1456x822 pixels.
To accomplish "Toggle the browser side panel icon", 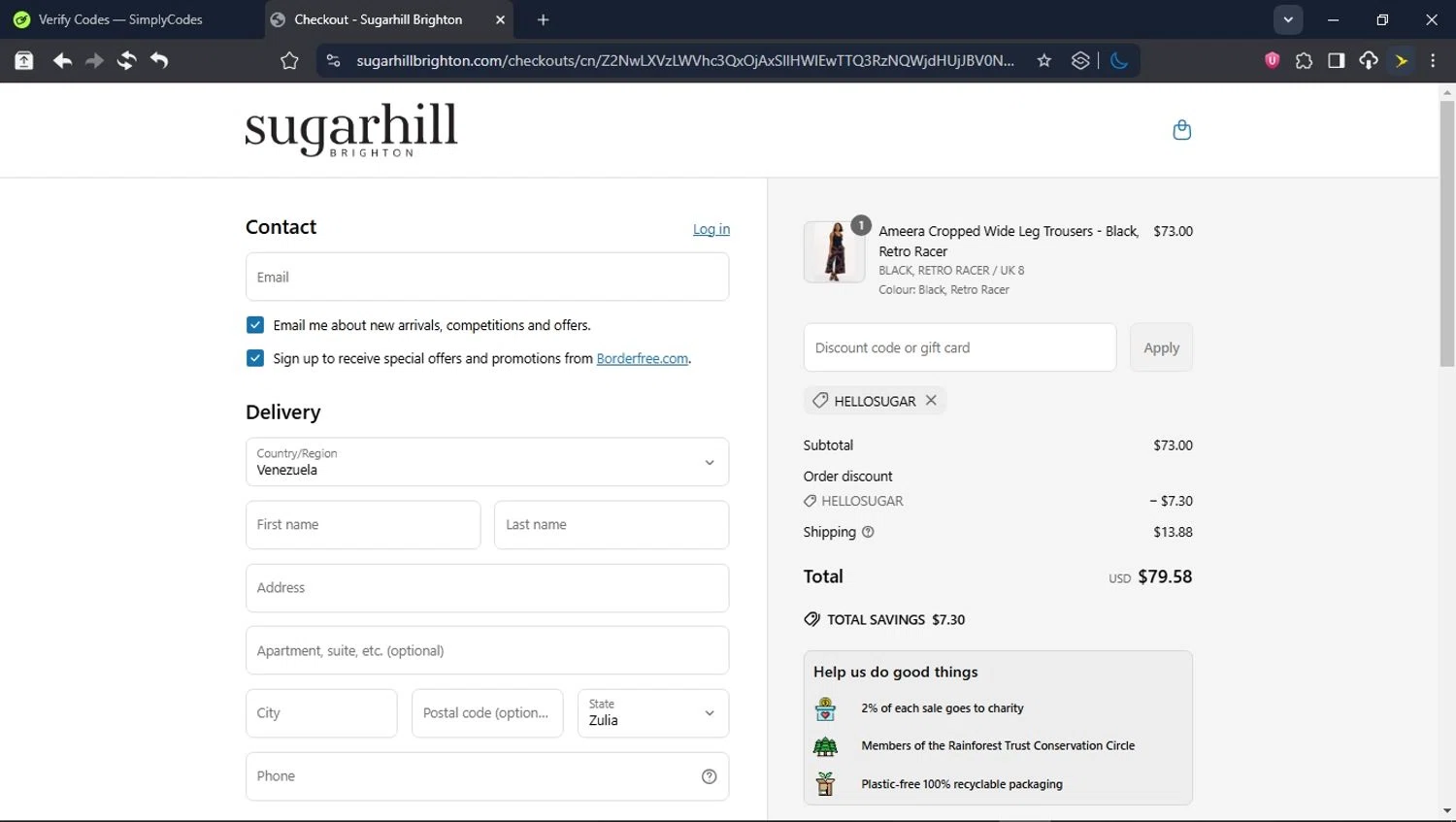I will 1336,60.
